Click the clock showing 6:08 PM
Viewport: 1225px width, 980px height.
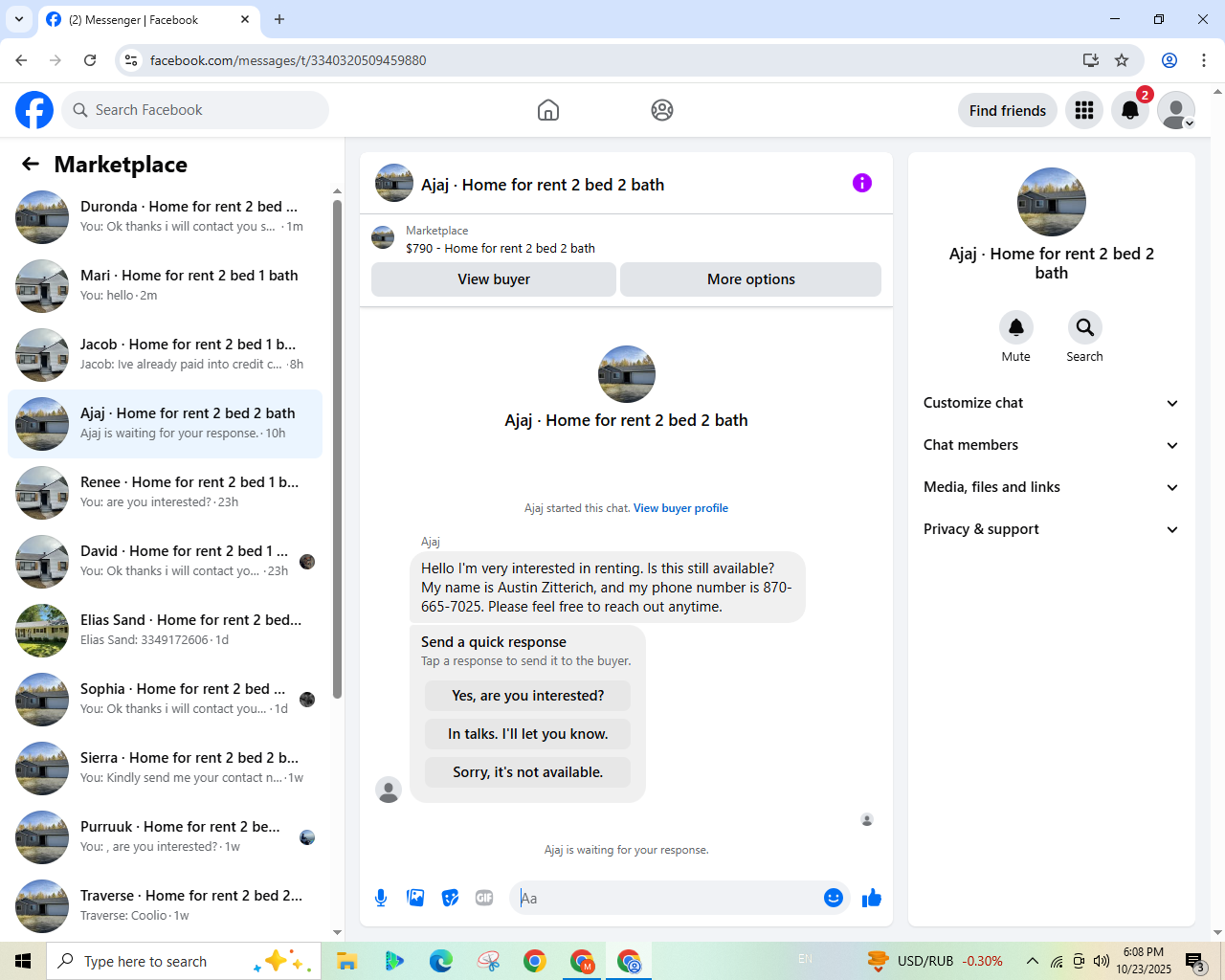click(1144, 952)
